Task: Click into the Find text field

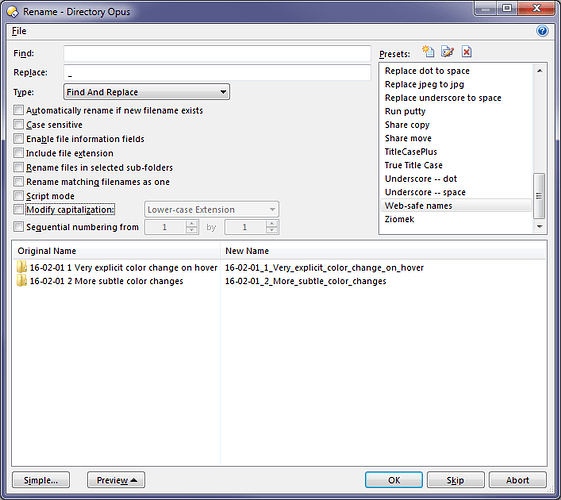Action: point(217,53)
